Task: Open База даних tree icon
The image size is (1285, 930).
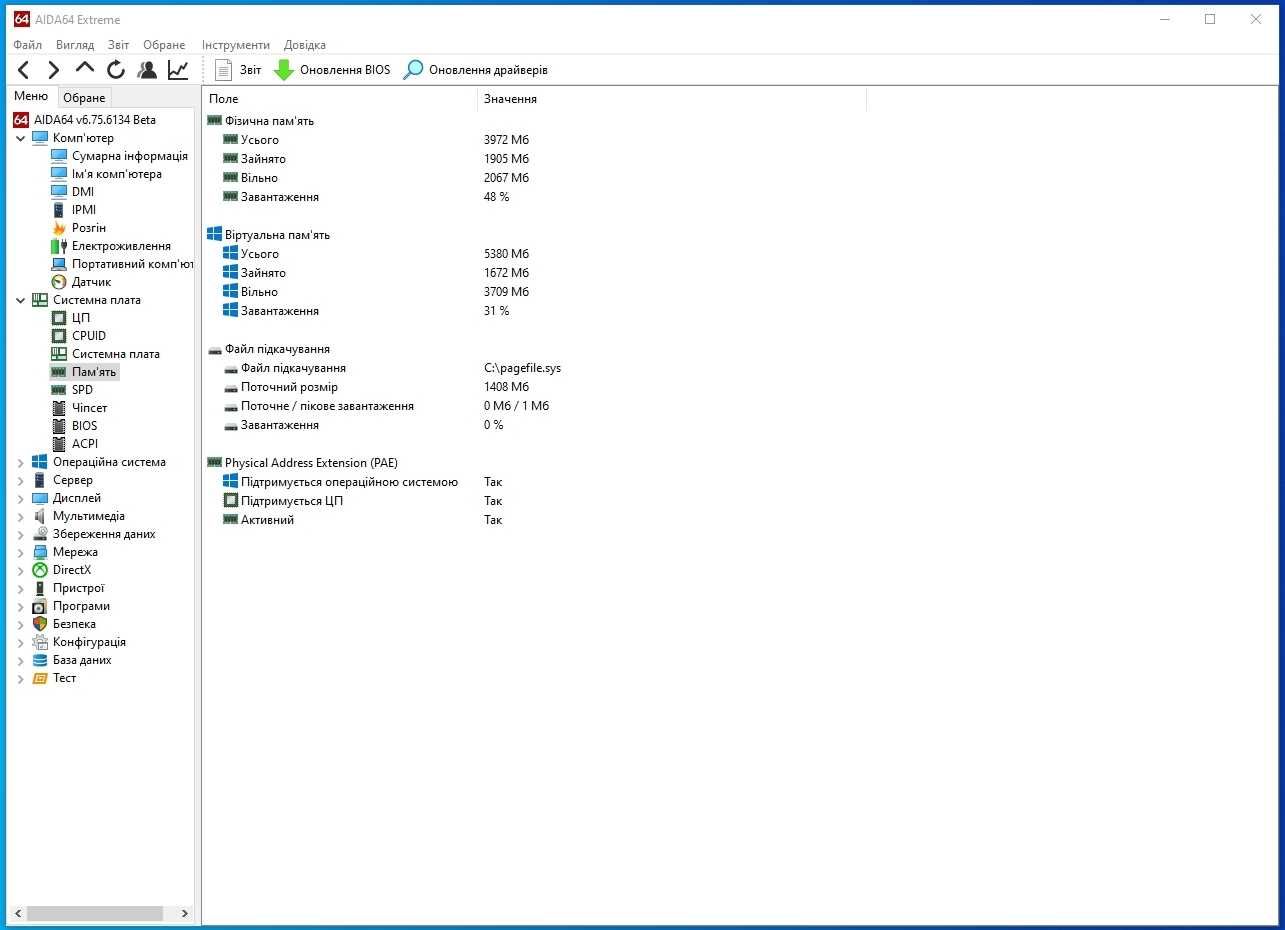Action: click(40, 660)
